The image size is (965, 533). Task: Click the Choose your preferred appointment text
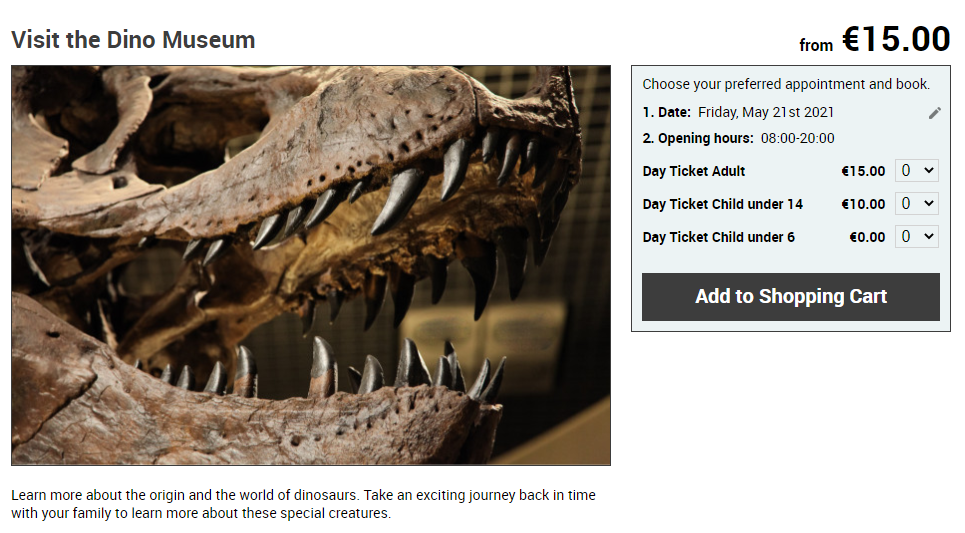click(786, 84)
